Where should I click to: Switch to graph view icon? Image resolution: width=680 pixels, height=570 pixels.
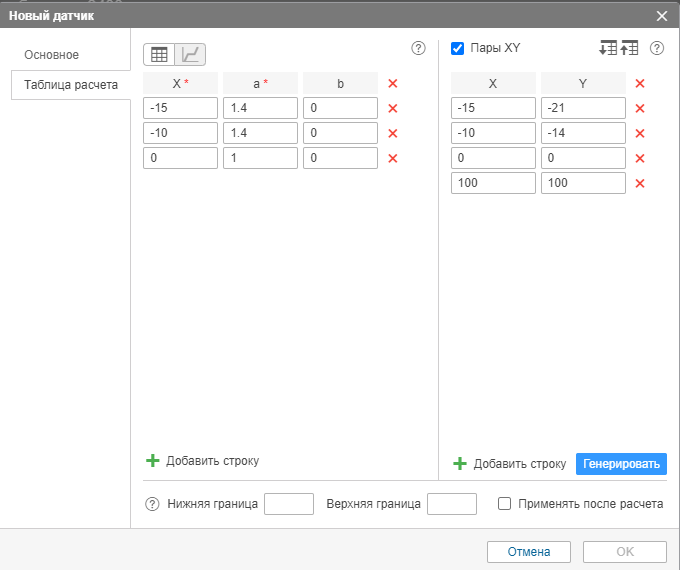click(190, 55)
